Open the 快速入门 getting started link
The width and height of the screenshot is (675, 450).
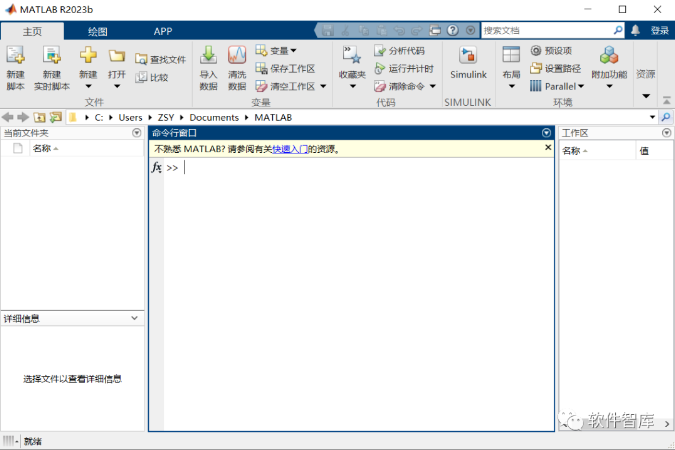click(290, 149)
